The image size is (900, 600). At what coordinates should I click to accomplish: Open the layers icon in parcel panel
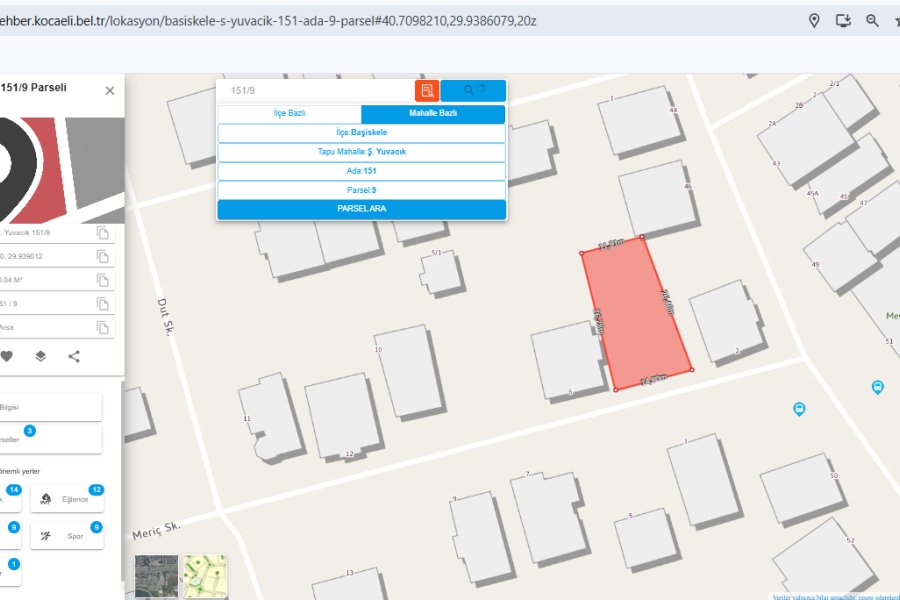click(x=40, y=356)
